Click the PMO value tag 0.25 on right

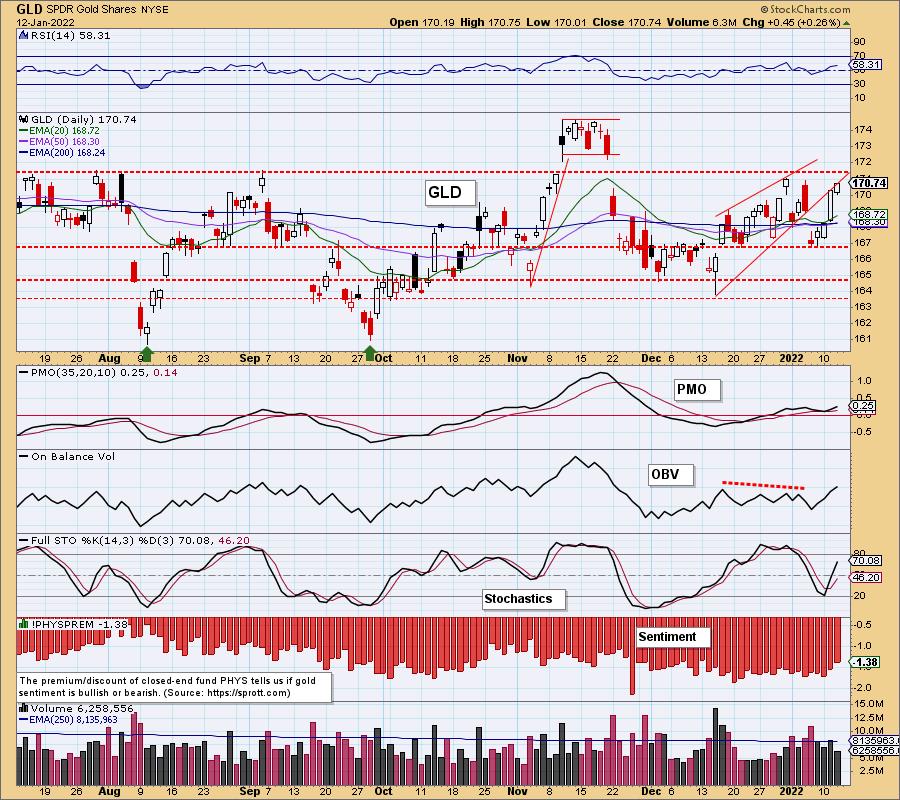pyautogui.click(x=863, y=406)
